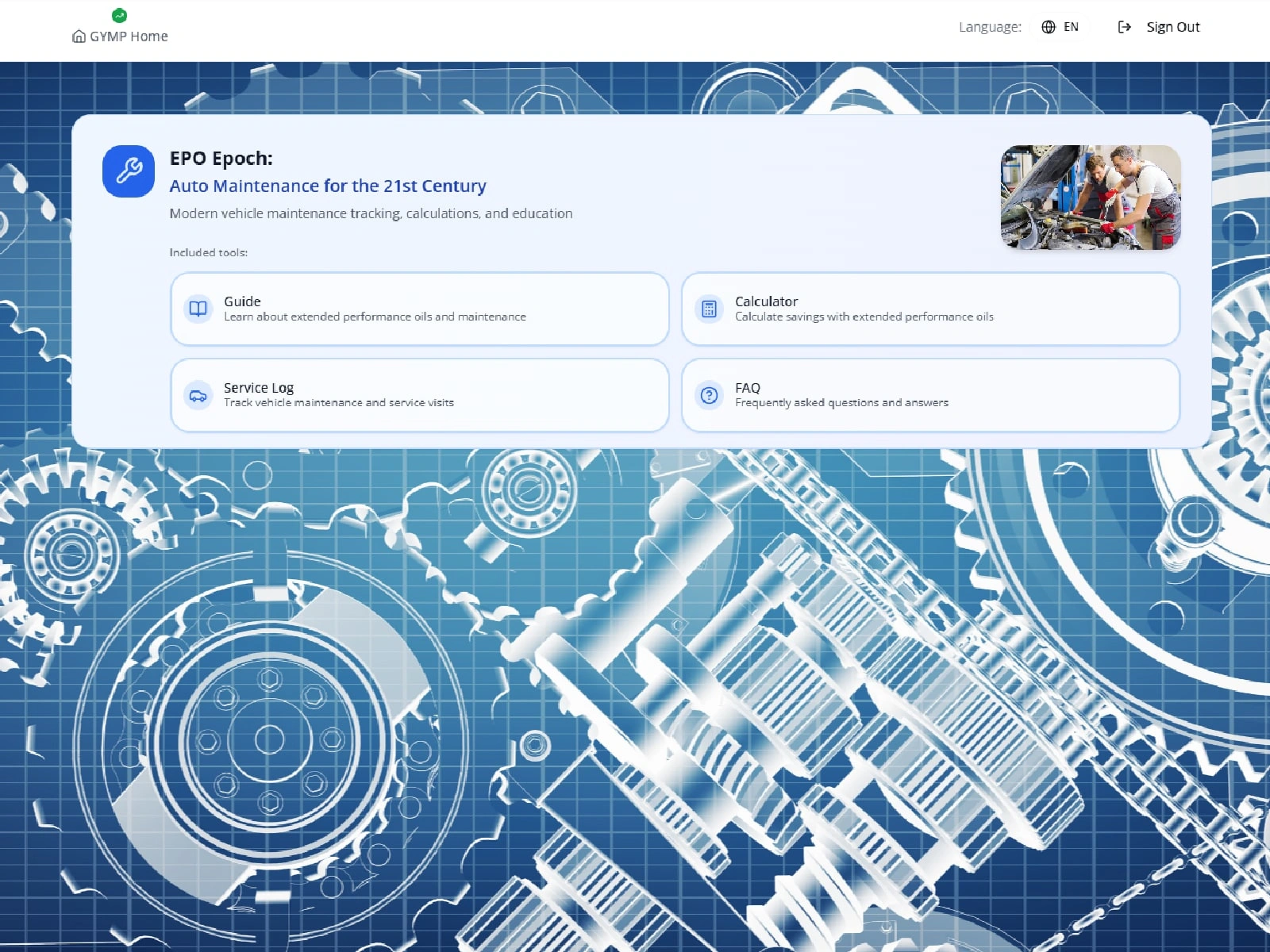Image resolution: width=1270 pixels, height=952 pixels.
Task: Open the Calculator tool card
Action: [930, 309]
